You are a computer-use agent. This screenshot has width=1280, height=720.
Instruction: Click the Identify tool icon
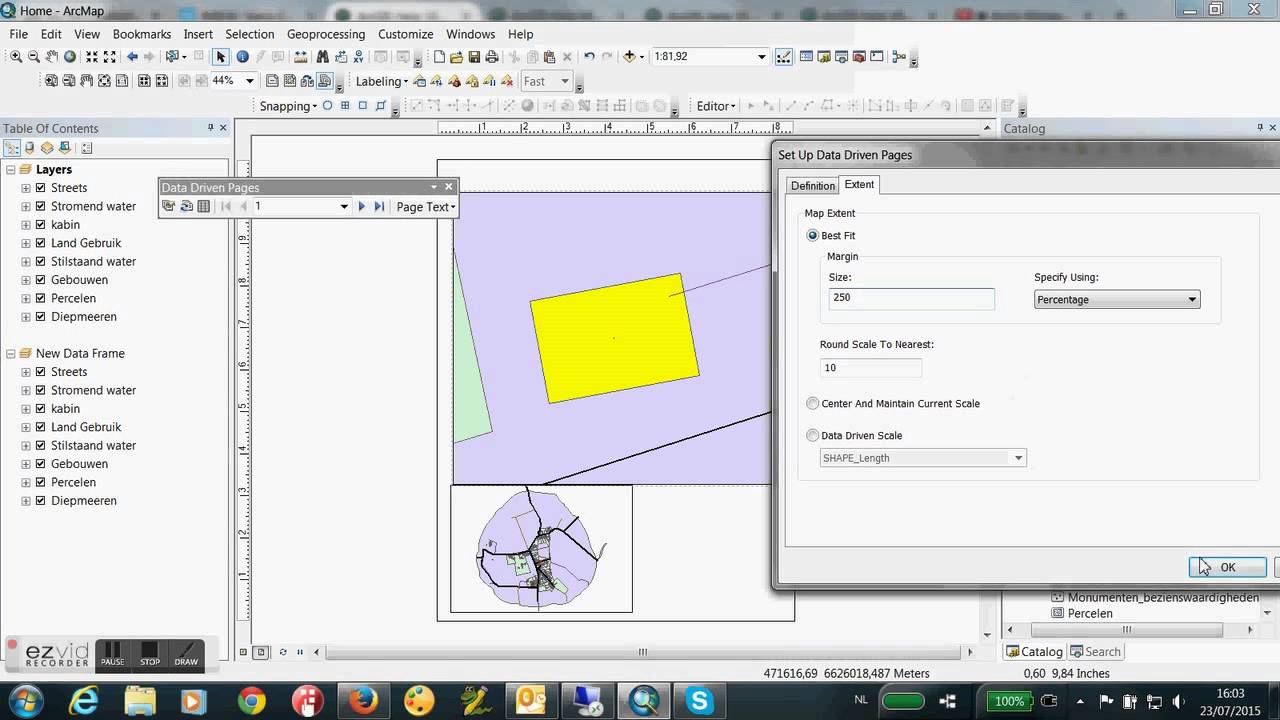pos(242,57)
